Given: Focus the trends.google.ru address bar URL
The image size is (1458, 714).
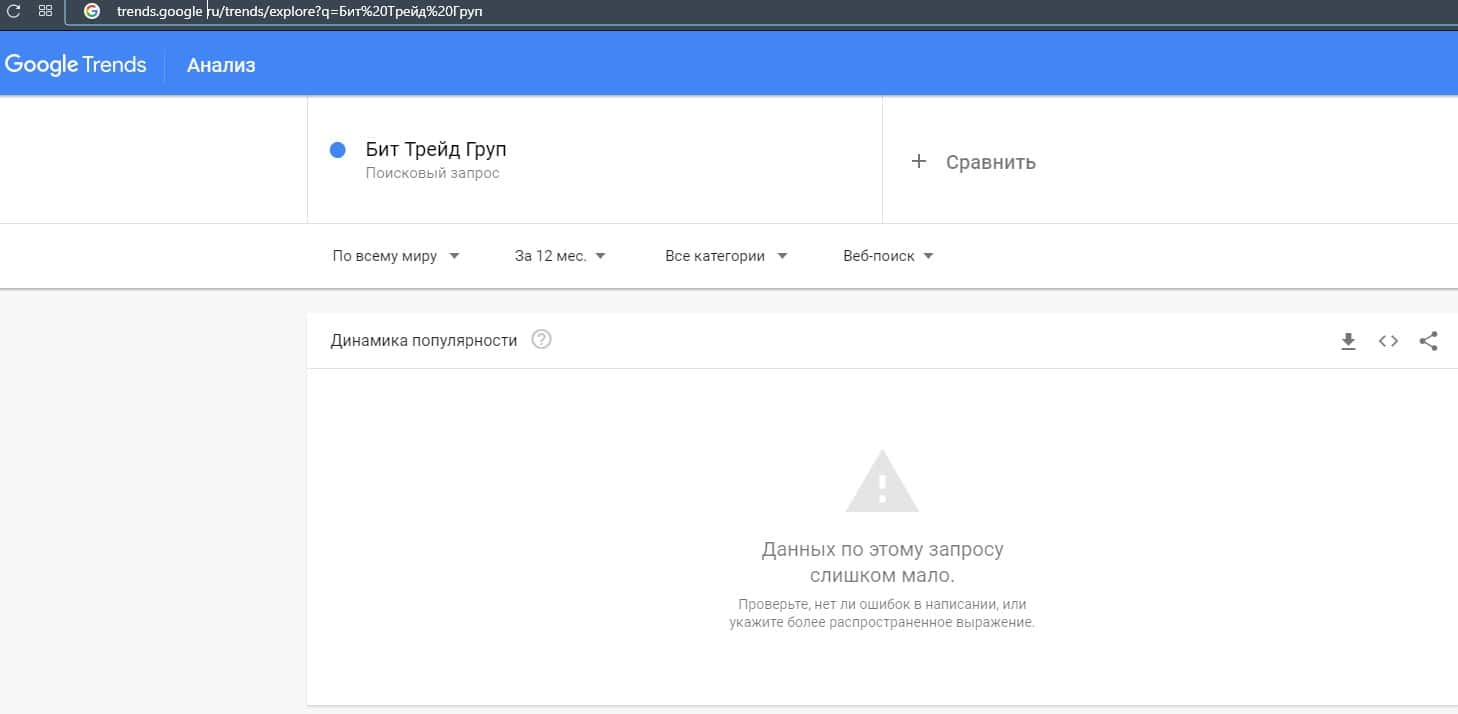Looking at the screenshot, I should 300,12.
